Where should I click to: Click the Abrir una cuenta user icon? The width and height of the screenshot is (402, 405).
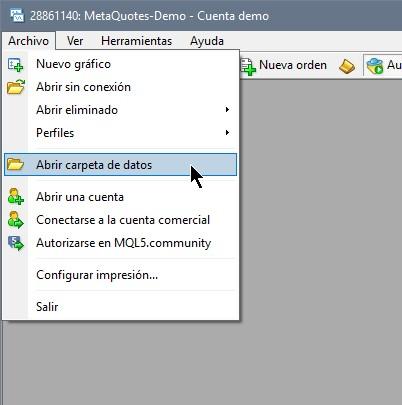pyautogui.click(x=16, y=196)
